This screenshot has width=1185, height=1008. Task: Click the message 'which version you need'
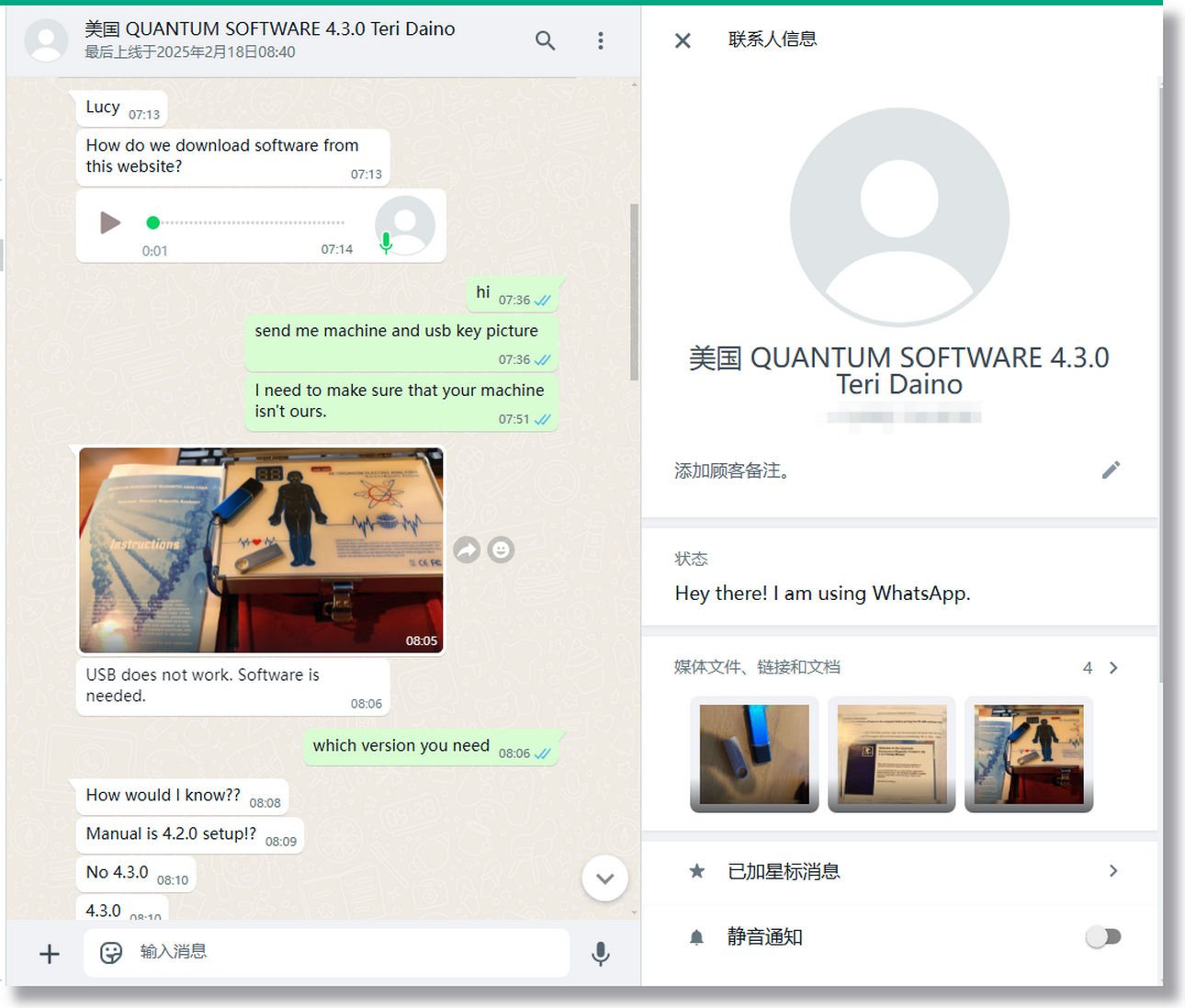[x=431, y=747]
